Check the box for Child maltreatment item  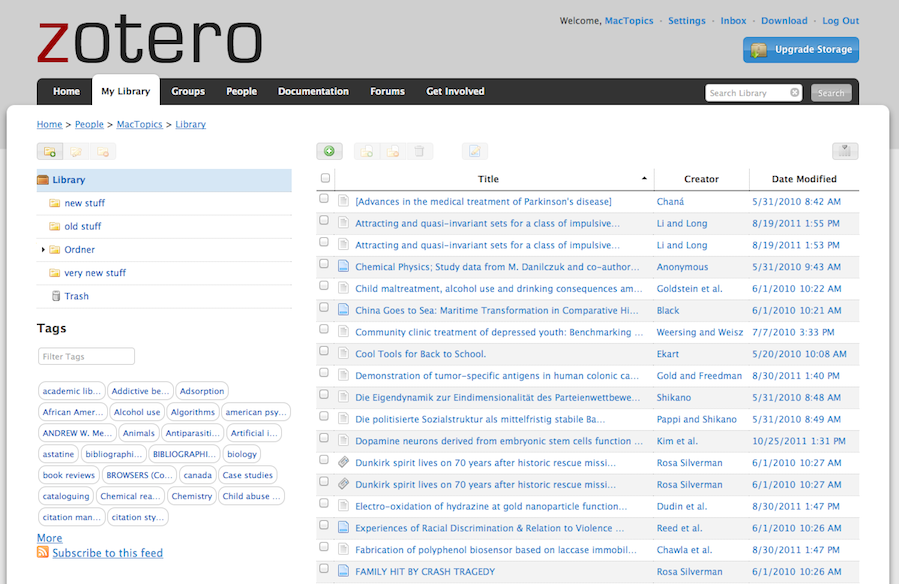[x=324, y=286]
